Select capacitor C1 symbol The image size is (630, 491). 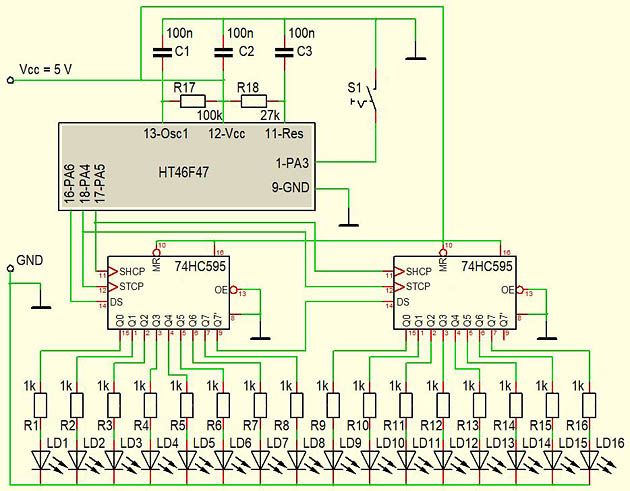tap(162, 53)
